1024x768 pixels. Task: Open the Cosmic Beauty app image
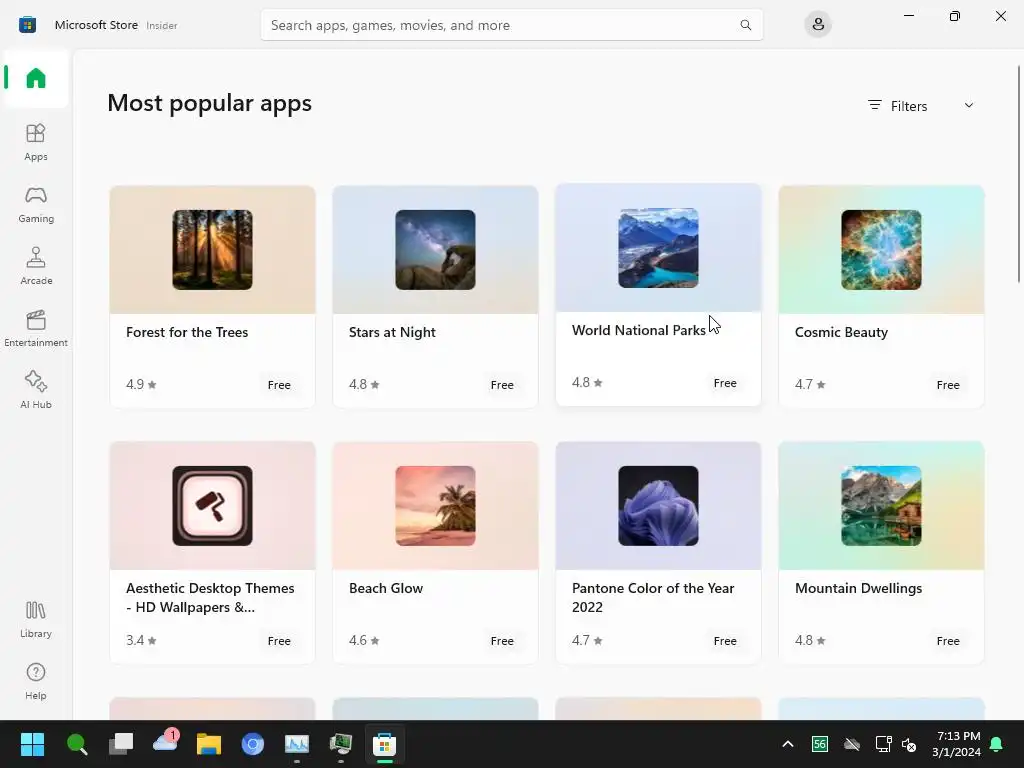tap(881, 249)
